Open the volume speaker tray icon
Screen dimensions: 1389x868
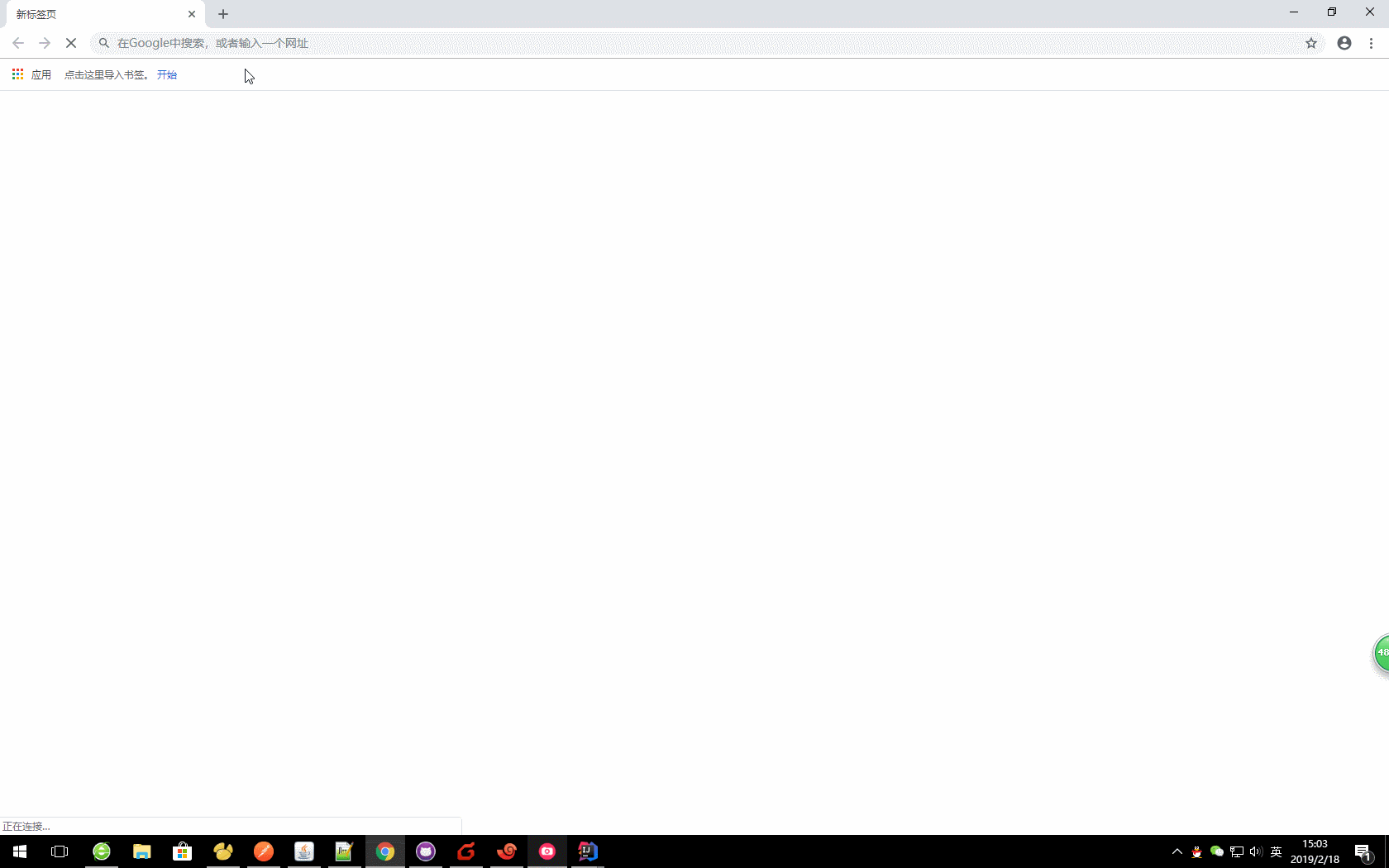click(1256, 851)
